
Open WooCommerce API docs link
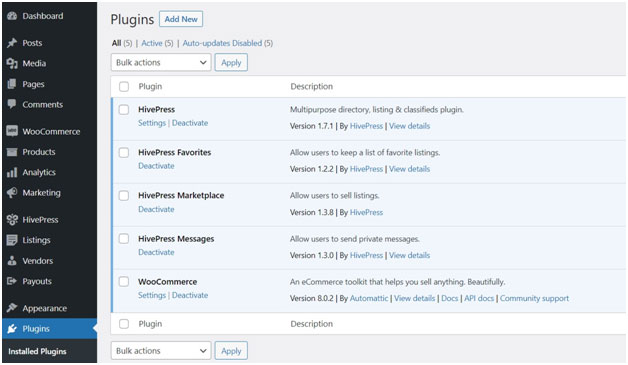point(479,298)
